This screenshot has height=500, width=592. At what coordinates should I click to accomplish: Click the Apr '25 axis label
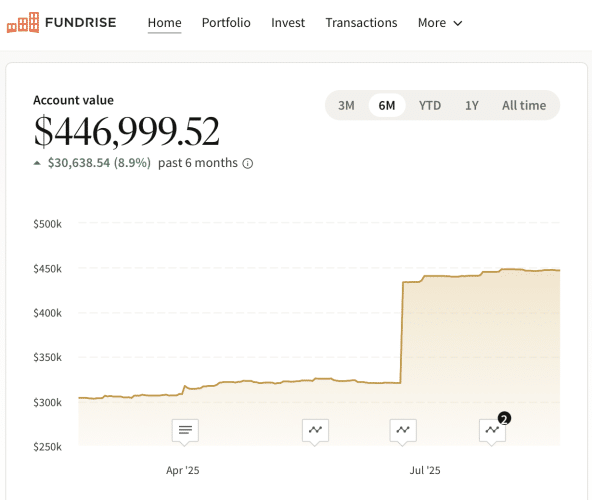pyautogui.click(x=183, y=470)
